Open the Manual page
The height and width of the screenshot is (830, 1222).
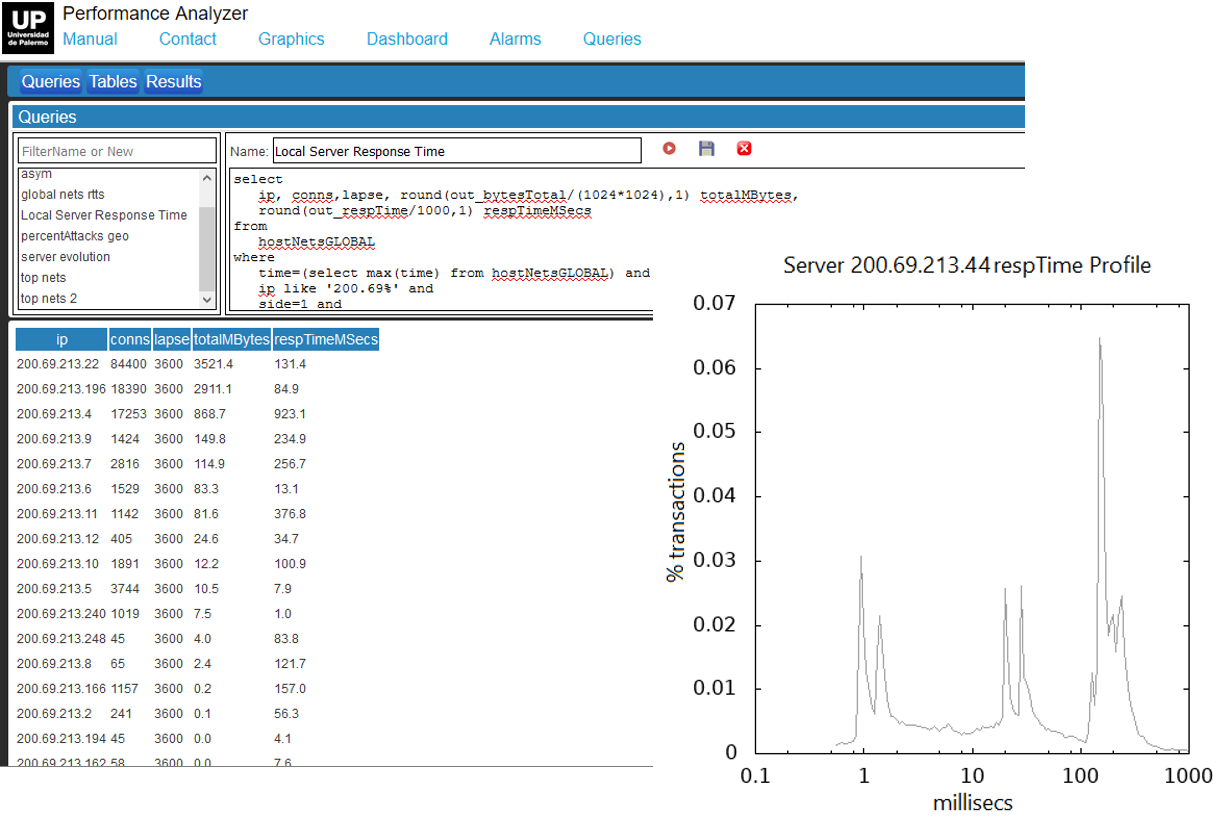pos(89,39)
